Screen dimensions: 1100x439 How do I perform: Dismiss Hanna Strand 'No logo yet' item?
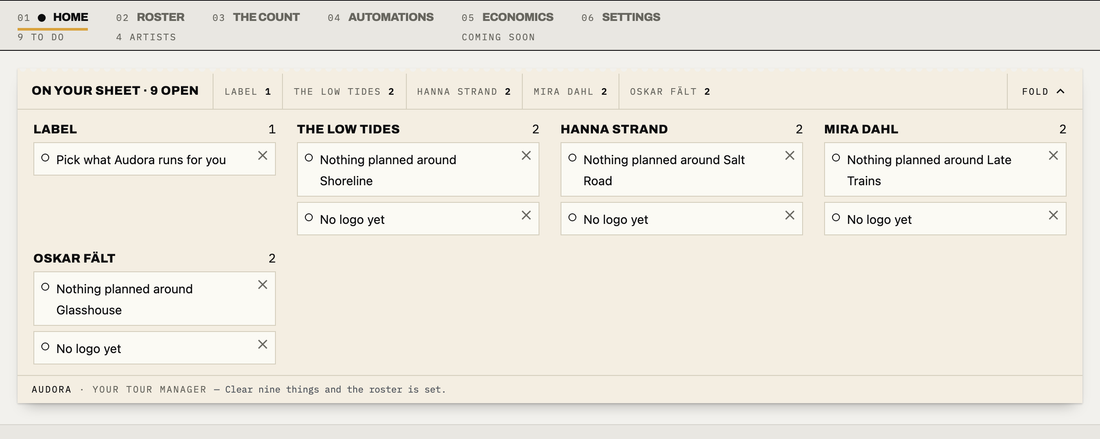point(790,215)
